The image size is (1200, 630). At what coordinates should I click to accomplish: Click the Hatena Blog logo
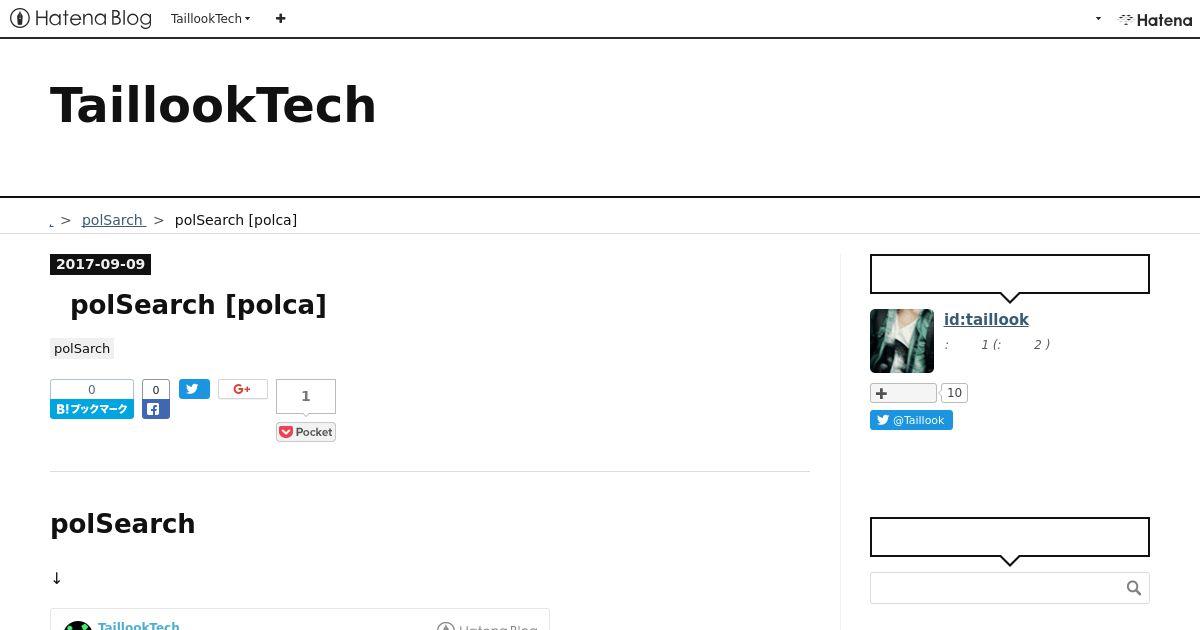tap(81, 18)
